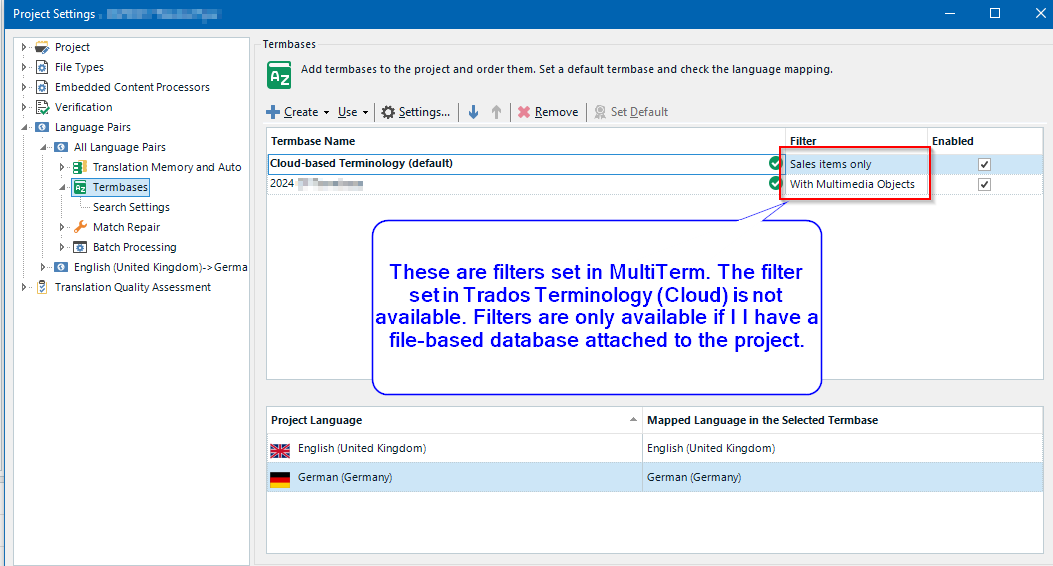This screenshot has width=1053, height=566.
Task: Open the Use dropdown arrow
Action: tap(365, 113)
